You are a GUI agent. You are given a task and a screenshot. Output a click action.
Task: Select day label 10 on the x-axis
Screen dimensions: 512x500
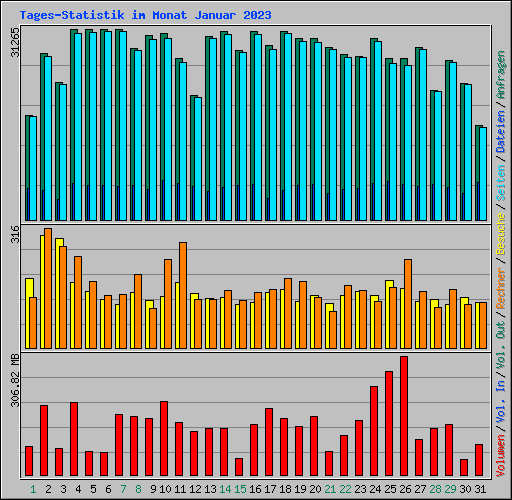(x=165, y=489)
